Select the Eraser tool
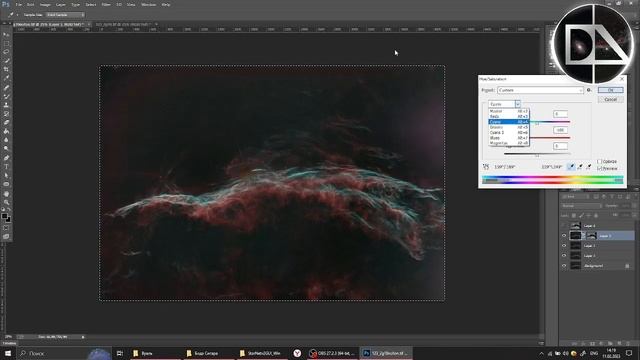Screen dimensions: 640x360 (x=6, y=122)
